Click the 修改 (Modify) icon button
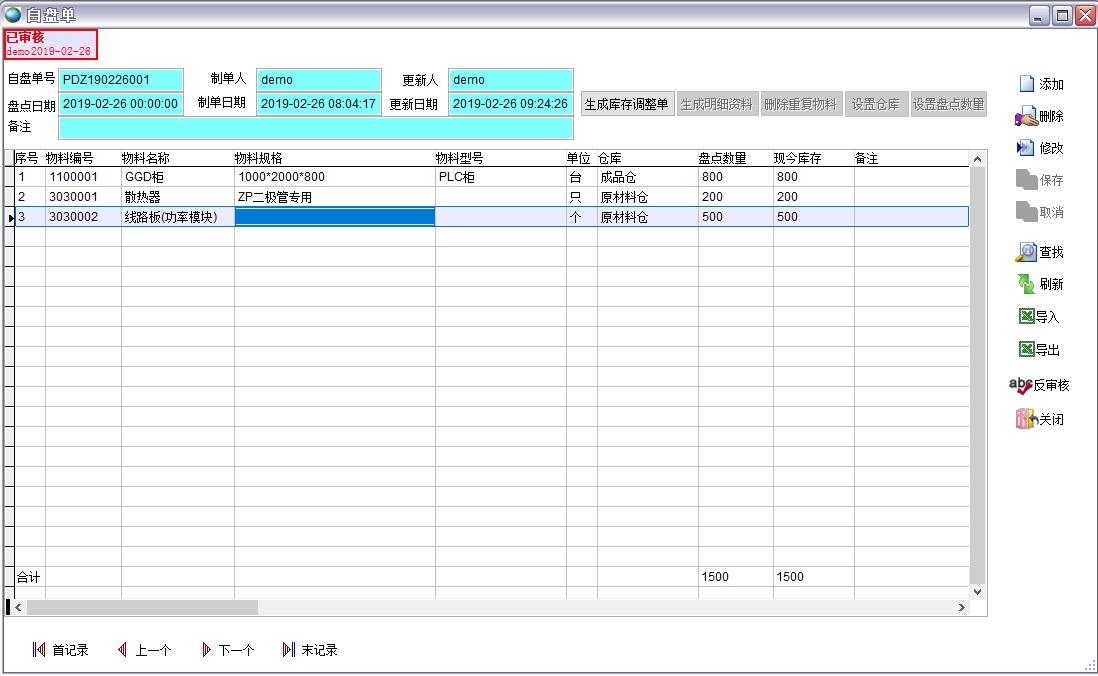The image size is (1098, 676). click(x=1027, y=148)
